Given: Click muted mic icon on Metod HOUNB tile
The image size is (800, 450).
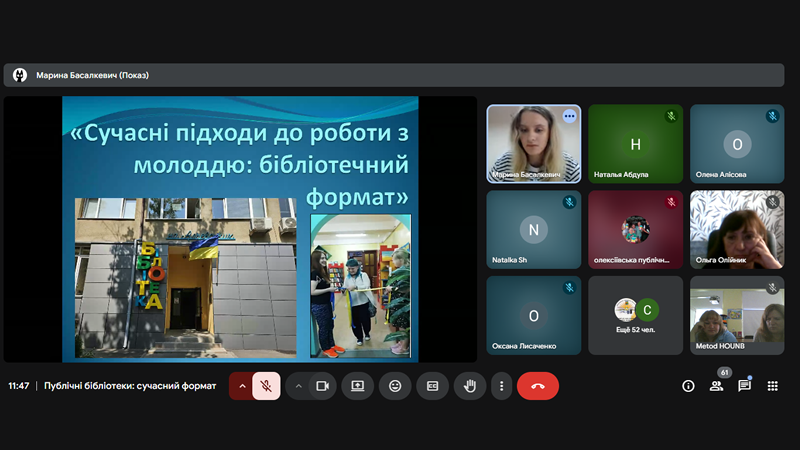Looking at the screenshot, I should [773, 288].
